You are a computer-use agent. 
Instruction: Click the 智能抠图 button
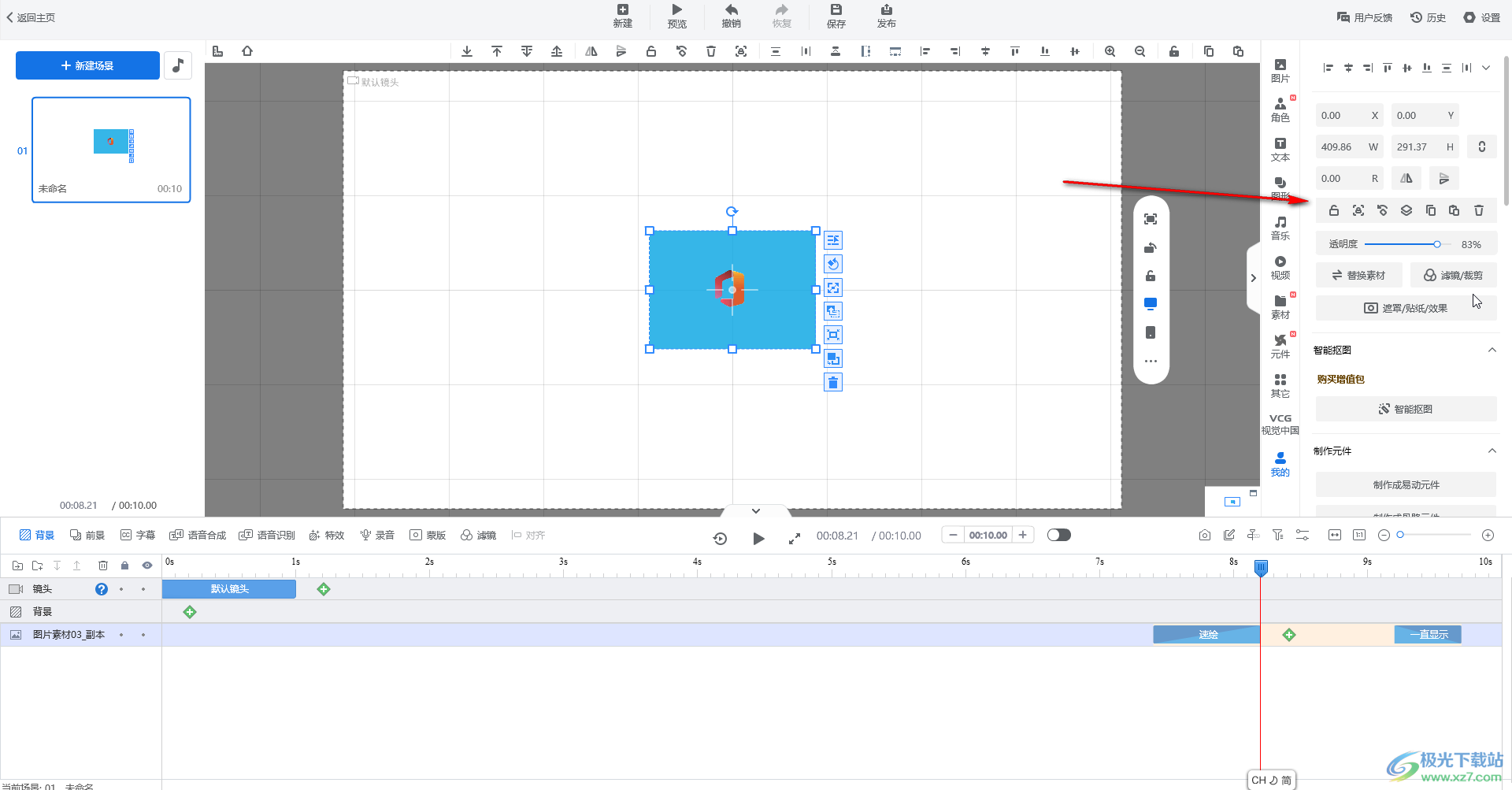click(1406, 409)
